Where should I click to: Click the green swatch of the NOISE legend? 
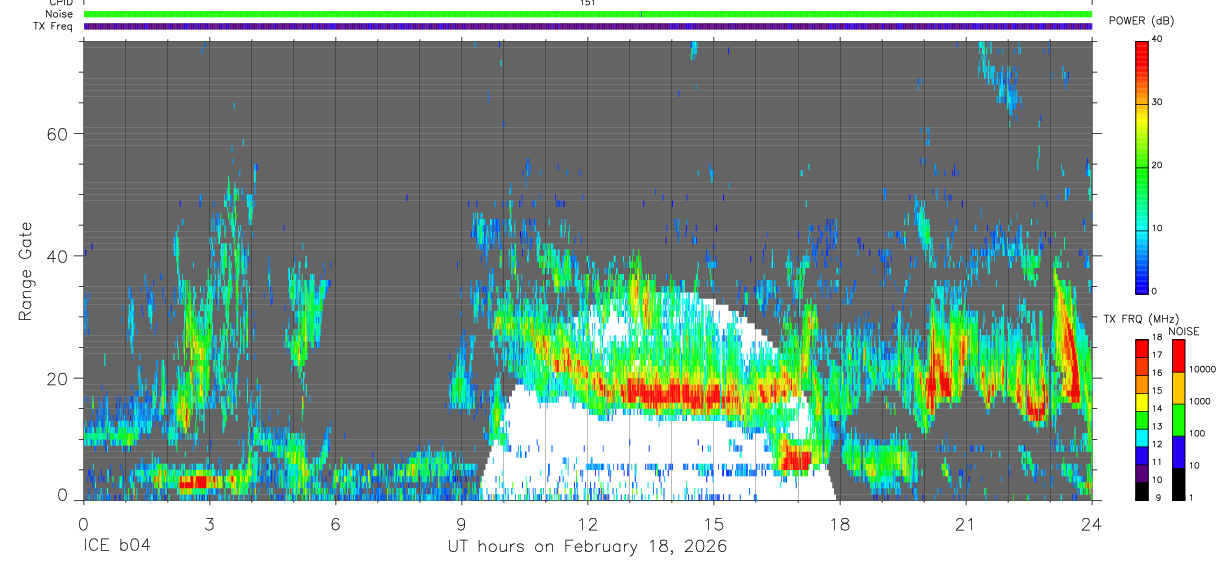(x=1178, y=420)
